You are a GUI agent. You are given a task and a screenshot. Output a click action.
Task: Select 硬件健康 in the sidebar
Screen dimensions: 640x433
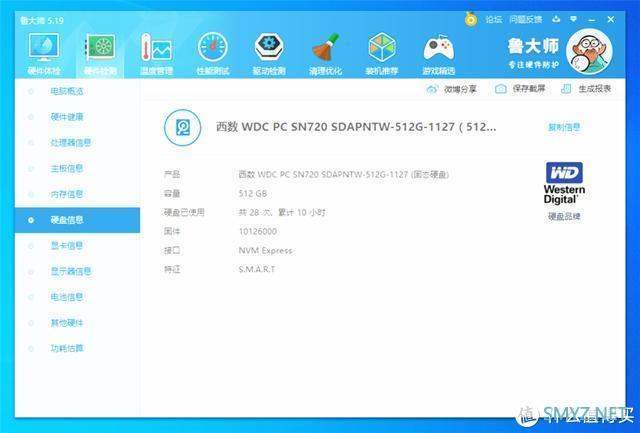pyautogui.click(x=67, y=117)
